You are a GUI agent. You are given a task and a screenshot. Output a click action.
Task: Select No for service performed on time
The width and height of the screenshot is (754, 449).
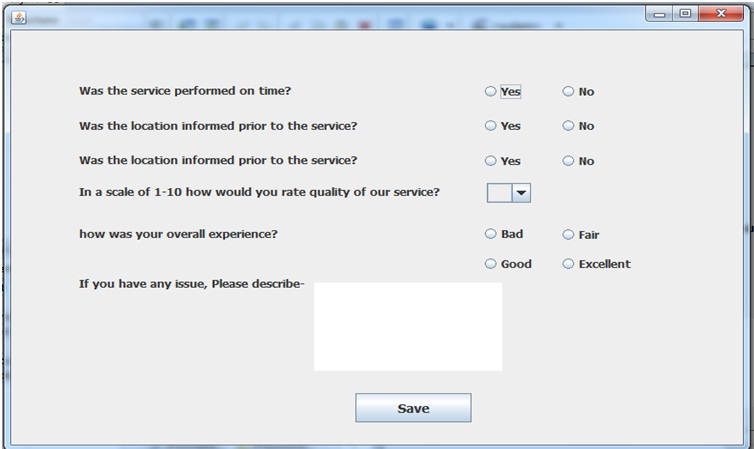(x=569, y=92)
